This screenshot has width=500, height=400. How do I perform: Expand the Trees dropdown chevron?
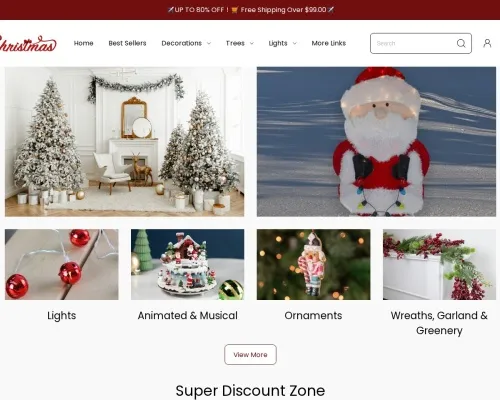(252, 43)
